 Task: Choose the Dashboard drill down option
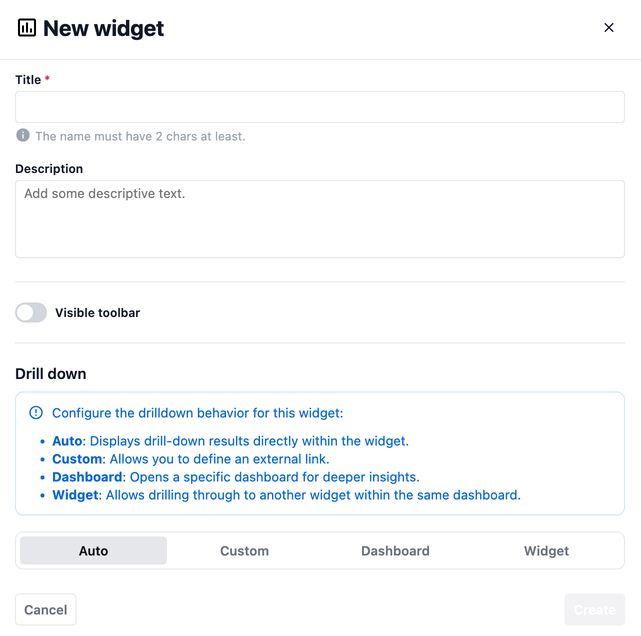tap(395, 551)
